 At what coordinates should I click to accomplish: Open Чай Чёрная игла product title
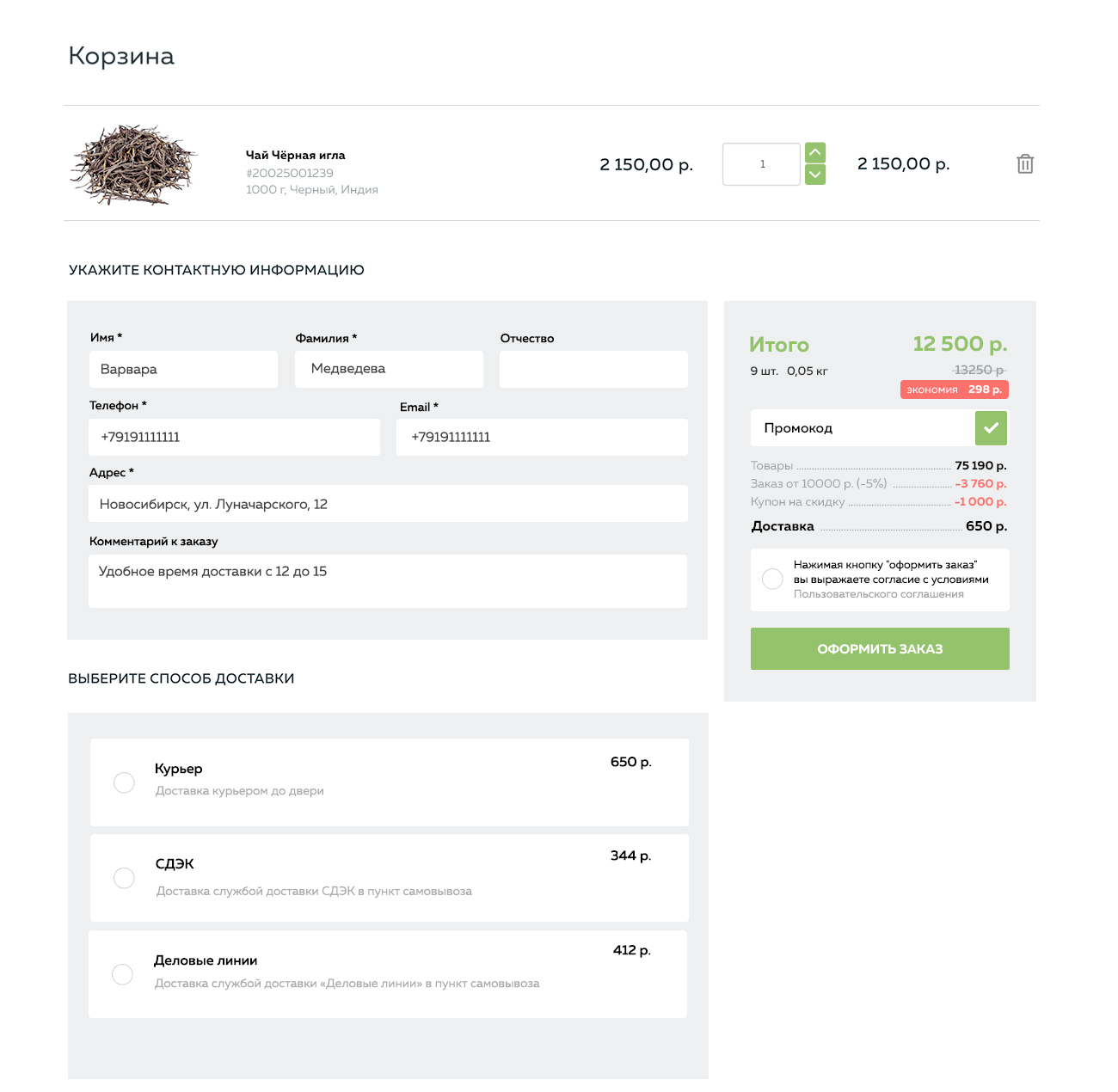295,156
